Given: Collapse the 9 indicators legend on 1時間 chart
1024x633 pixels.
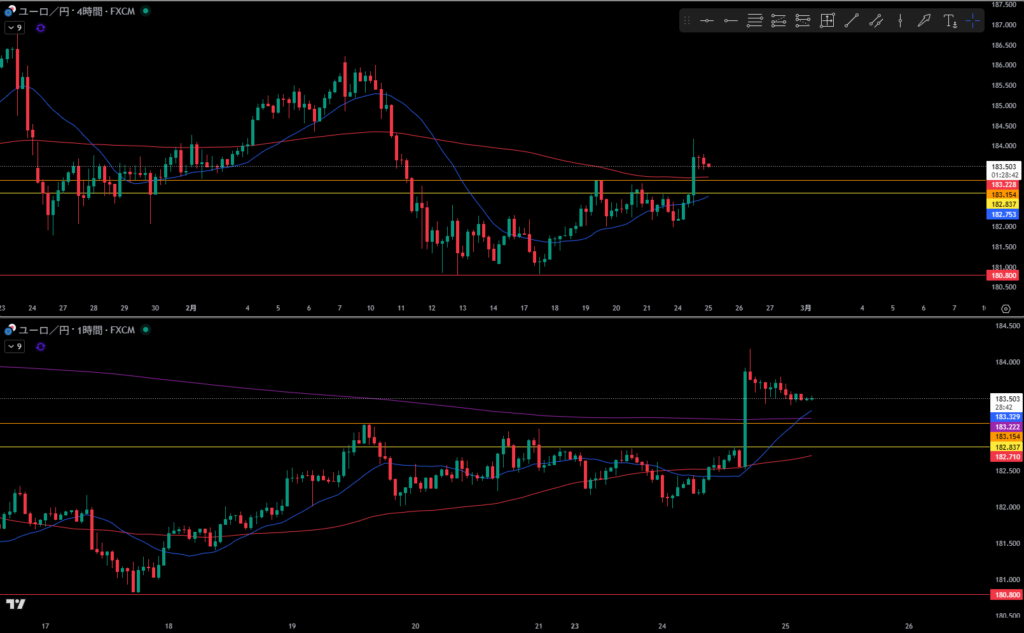Looking at the screenshot, I should click(x=14, y=346).
